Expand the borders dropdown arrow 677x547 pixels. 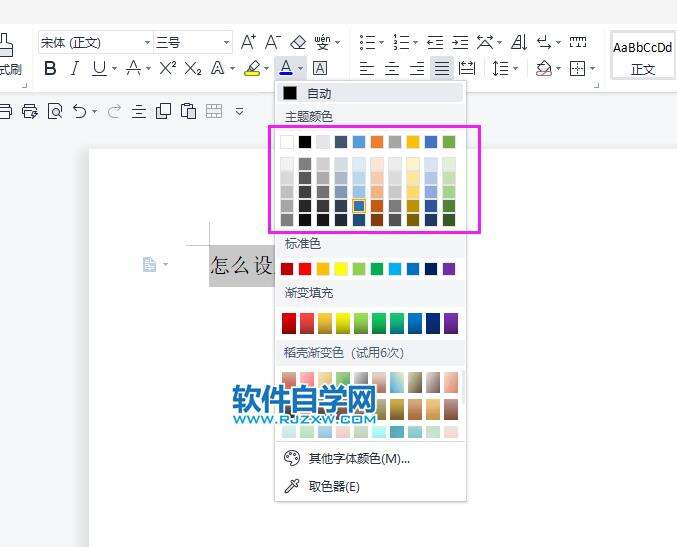tap(592, 68)
